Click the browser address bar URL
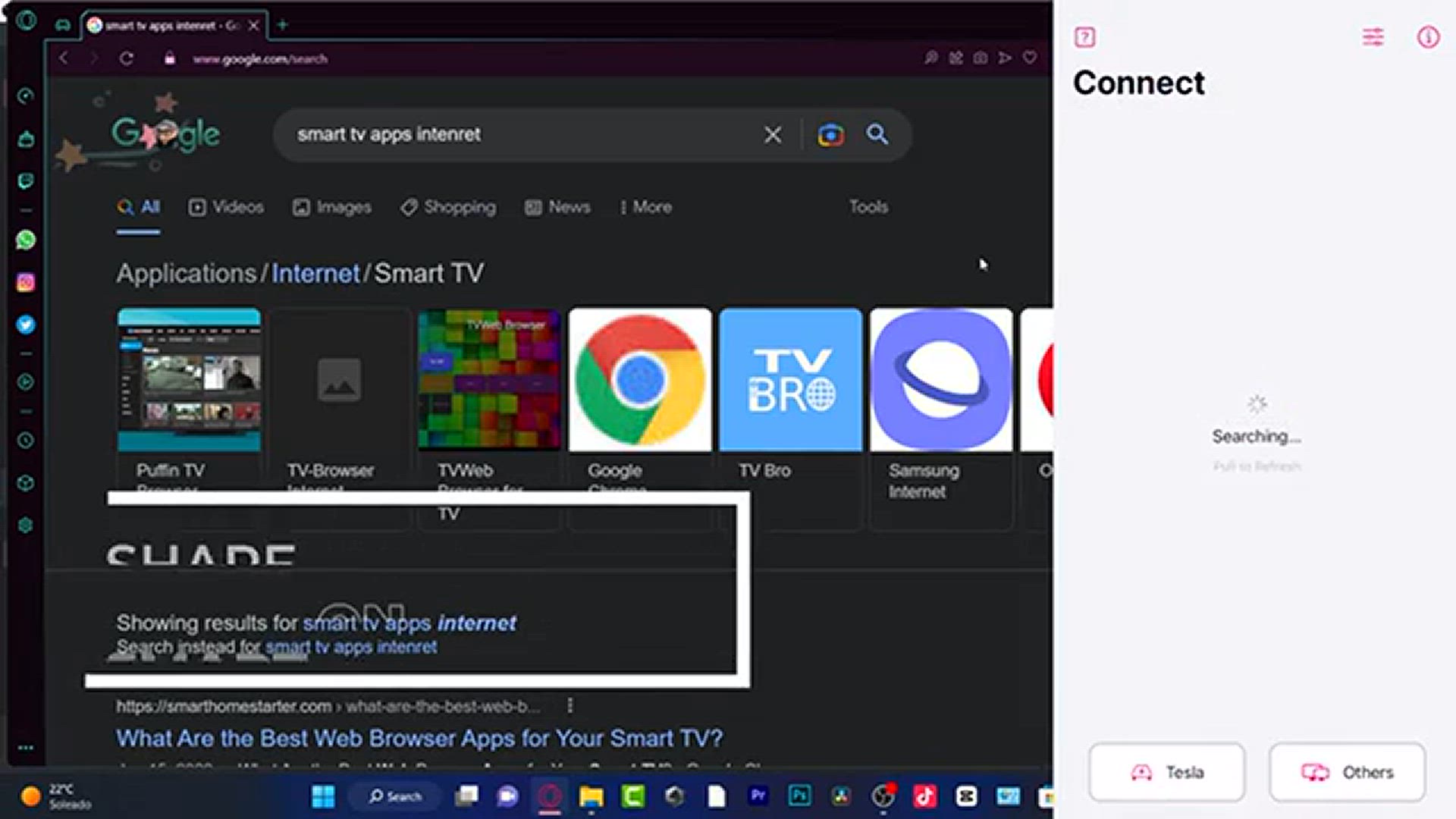1456x819 pixels. tap(259, 59)
